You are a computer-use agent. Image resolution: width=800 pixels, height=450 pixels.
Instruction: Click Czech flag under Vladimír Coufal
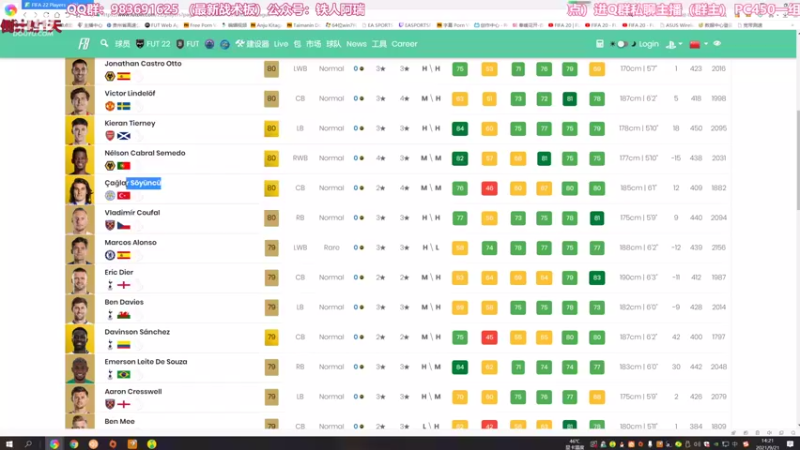(123, 226)
